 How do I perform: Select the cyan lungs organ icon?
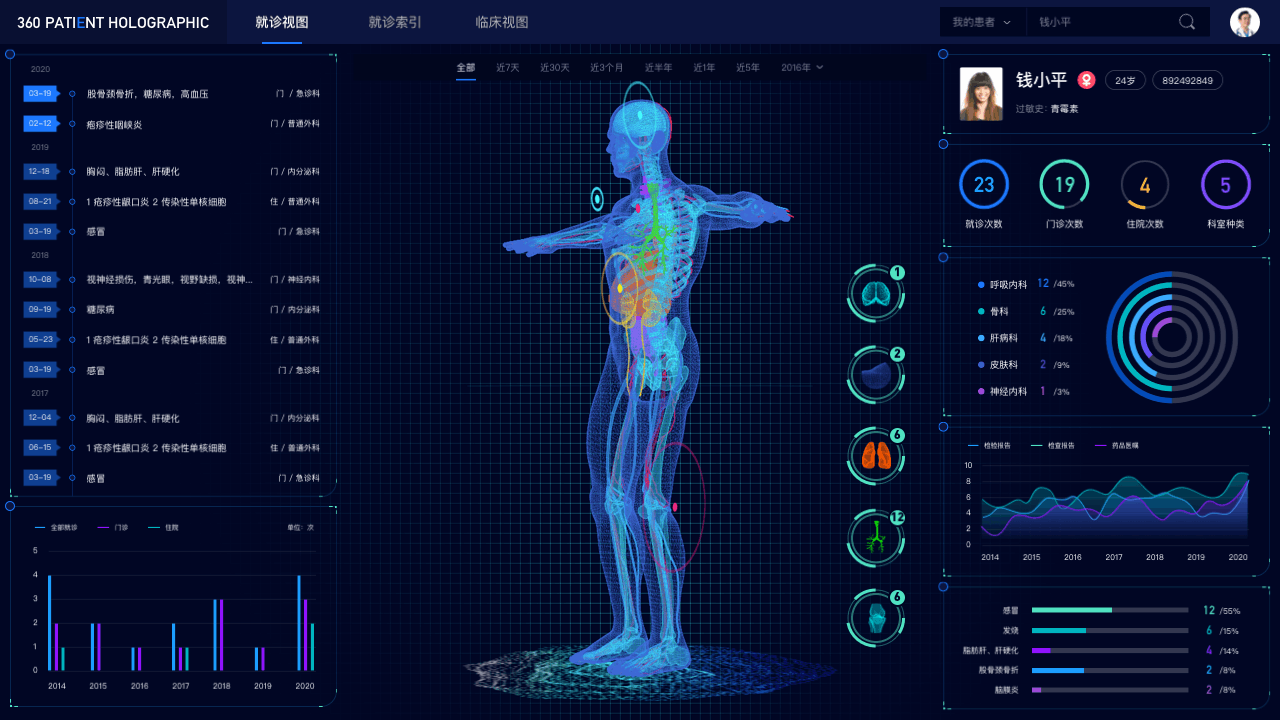pyautogui.click(x=875, y=292)
